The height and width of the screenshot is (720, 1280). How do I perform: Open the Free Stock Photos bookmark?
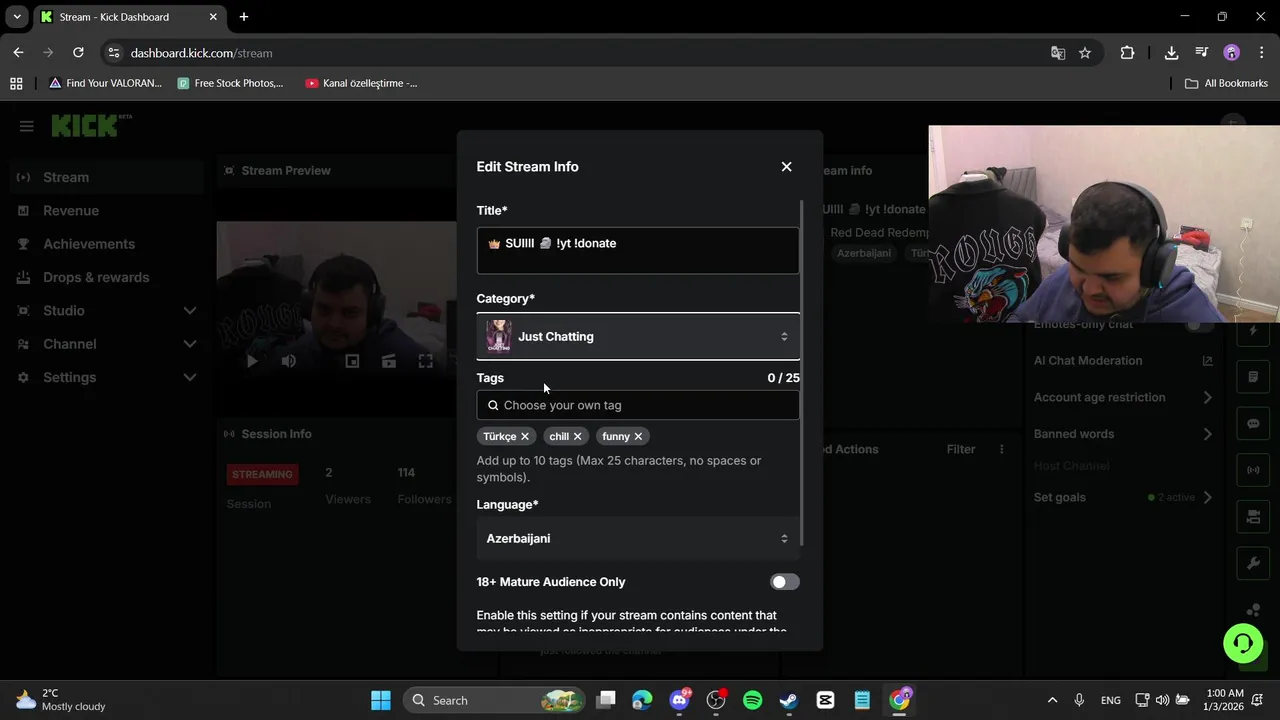coord(230,83)
